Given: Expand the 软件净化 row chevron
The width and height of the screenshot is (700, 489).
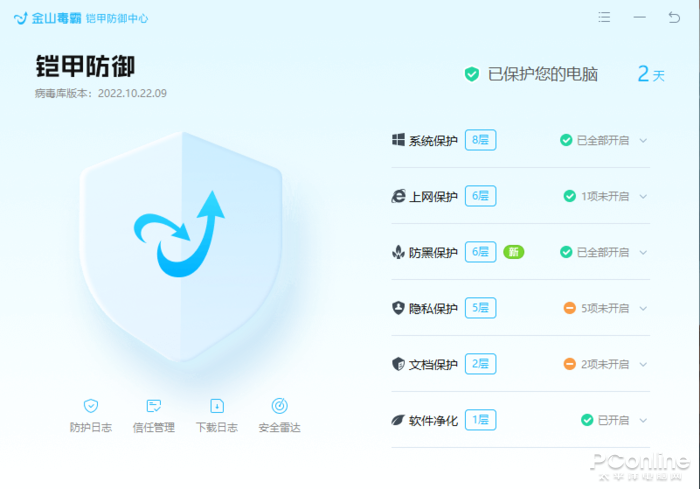Looking at the screenshot, I should pyautogui.click(x=643, y=420).
